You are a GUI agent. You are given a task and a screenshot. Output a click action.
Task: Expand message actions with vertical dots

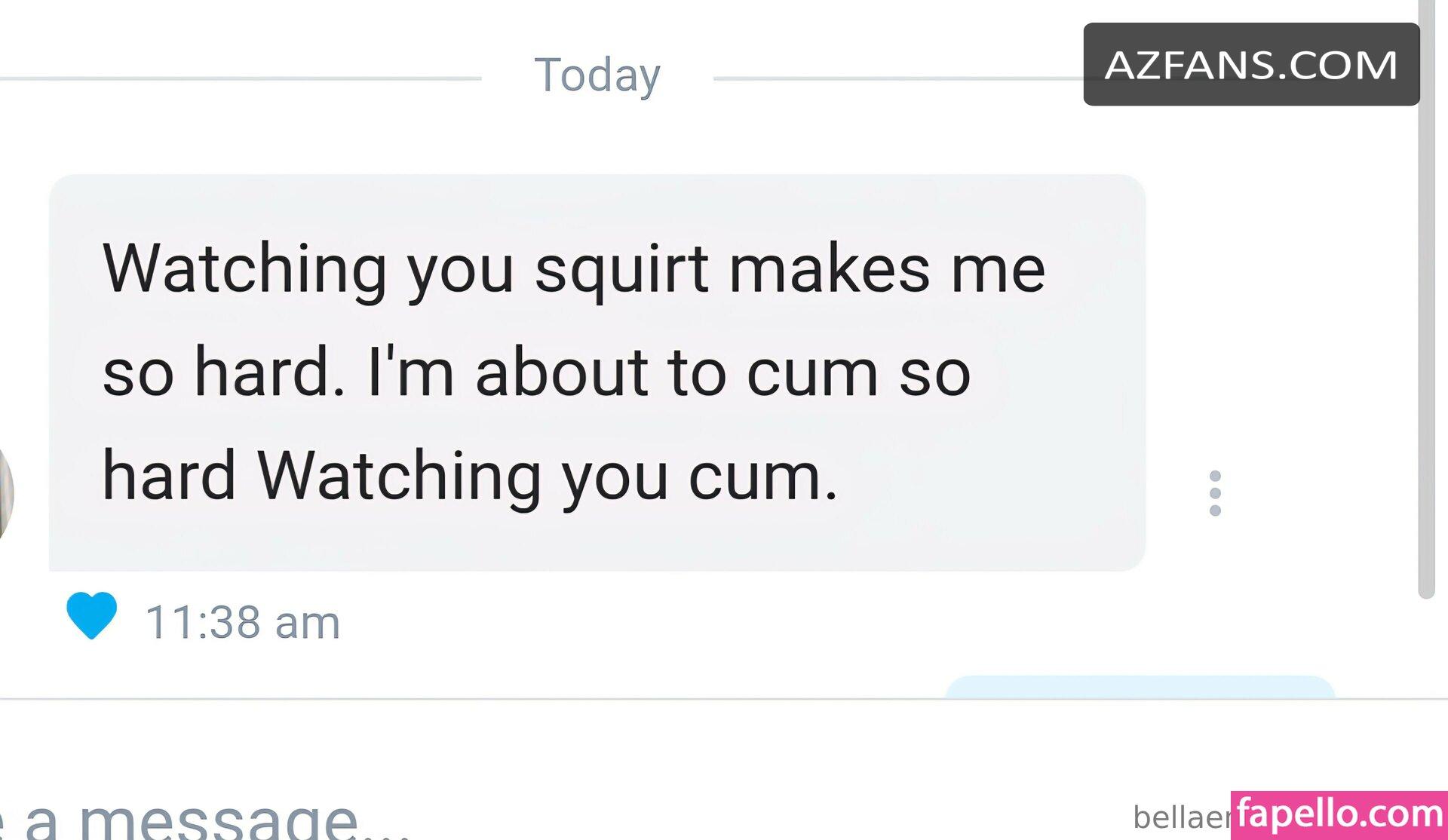coord(1215,493)
